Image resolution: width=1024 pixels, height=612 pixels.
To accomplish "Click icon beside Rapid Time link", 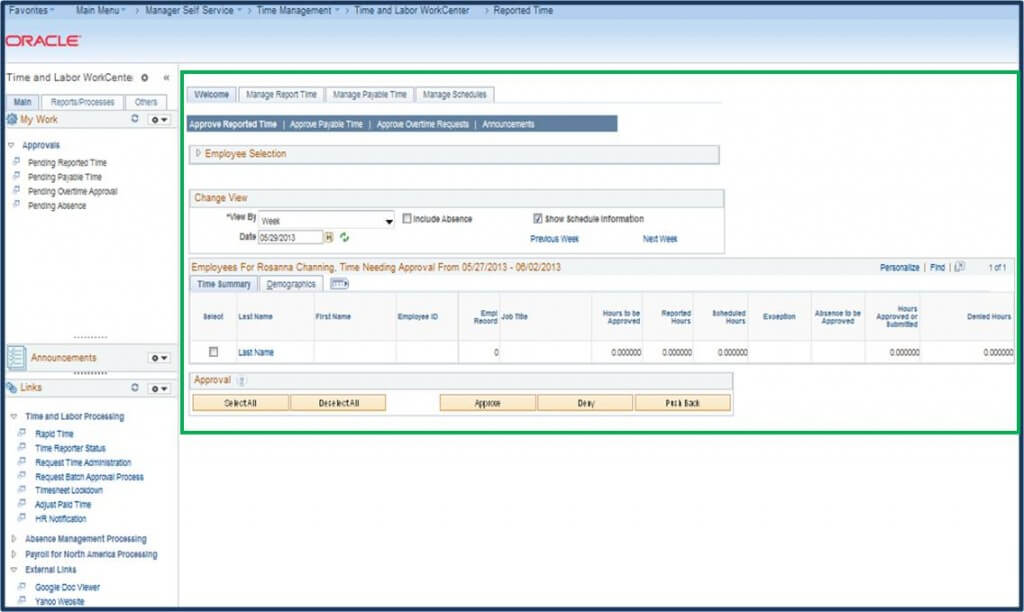I will [x=22, y=432].
